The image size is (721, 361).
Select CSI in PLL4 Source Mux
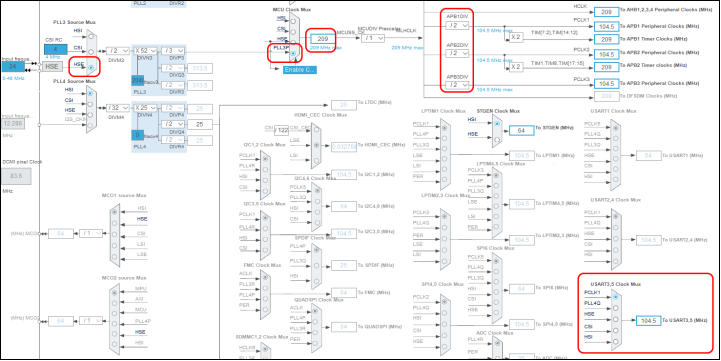click(x=90, y=104)
